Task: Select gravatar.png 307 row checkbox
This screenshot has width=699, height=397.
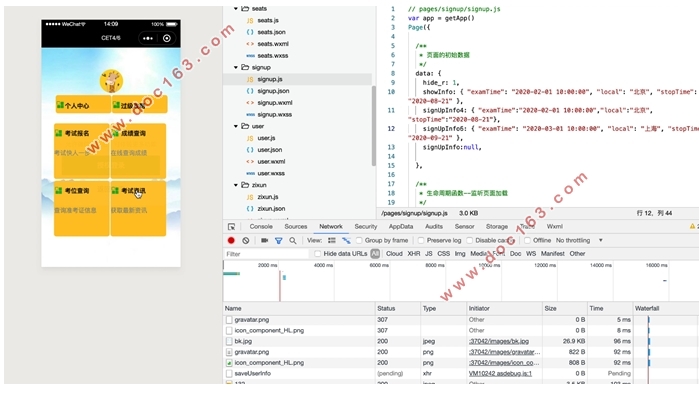Action: 229,320
